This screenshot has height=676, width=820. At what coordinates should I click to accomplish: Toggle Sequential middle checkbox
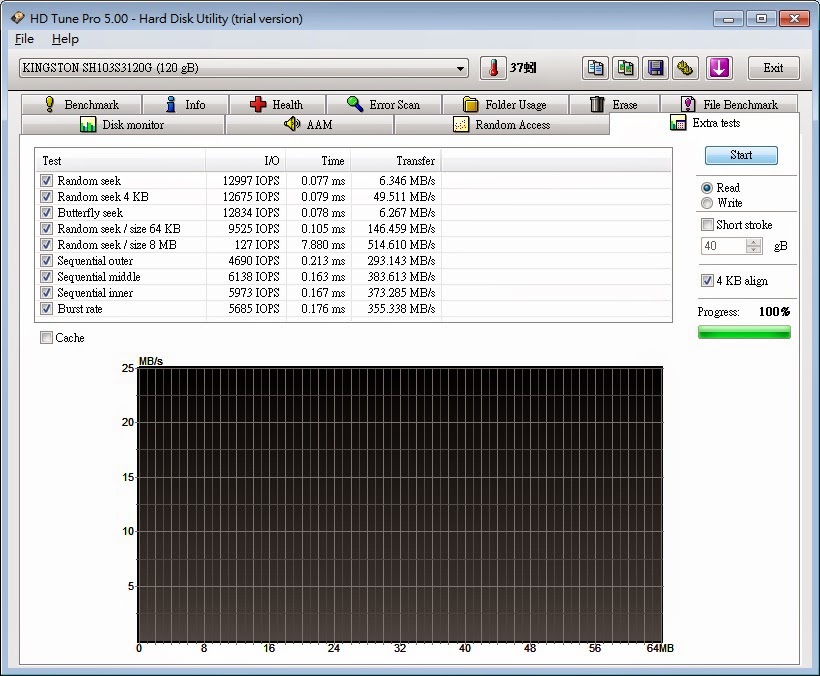46,277
